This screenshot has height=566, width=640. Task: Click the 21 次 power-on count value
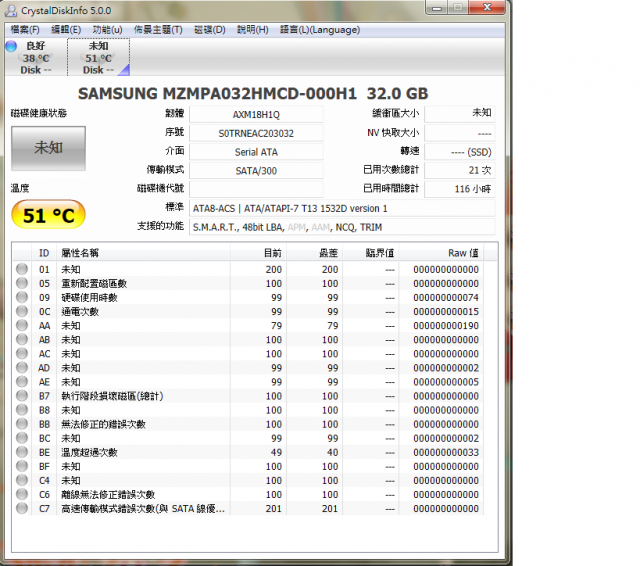pyautogui.click(x=460, y=170)
